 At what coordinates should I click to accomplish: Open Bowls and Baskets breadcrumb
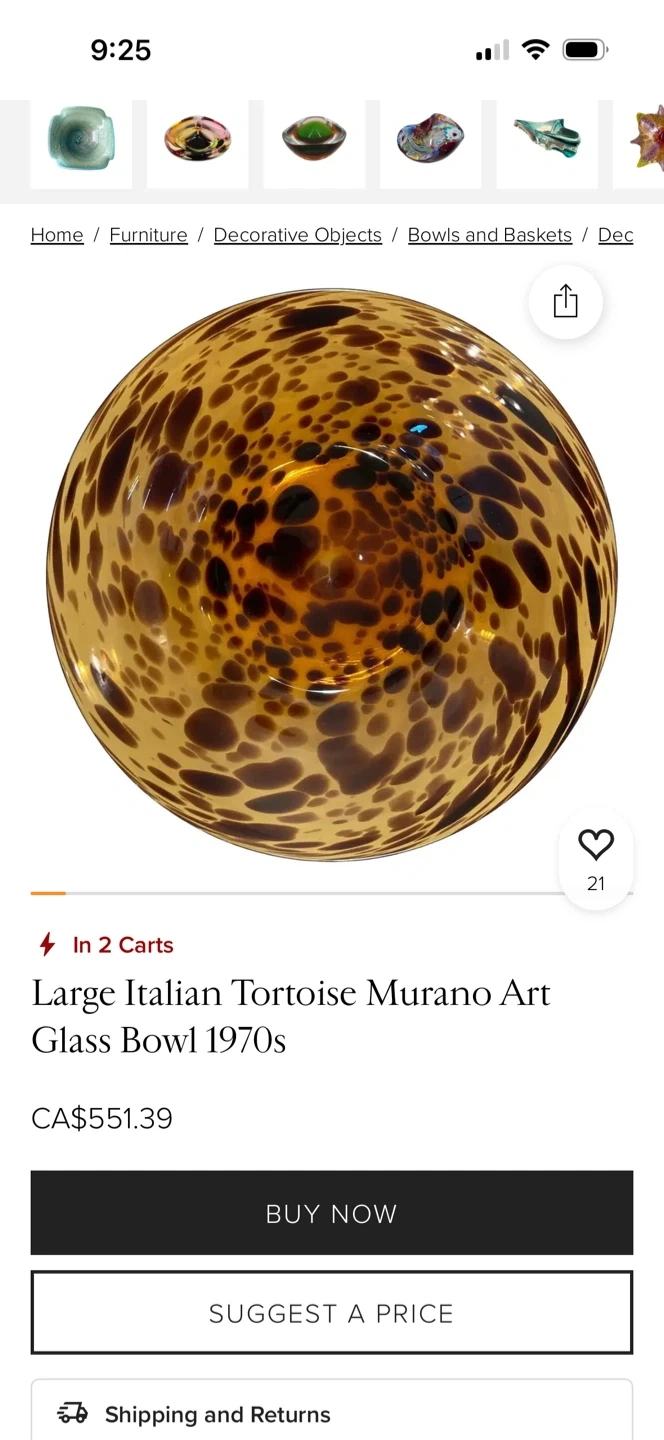click(x=490, y=235)
